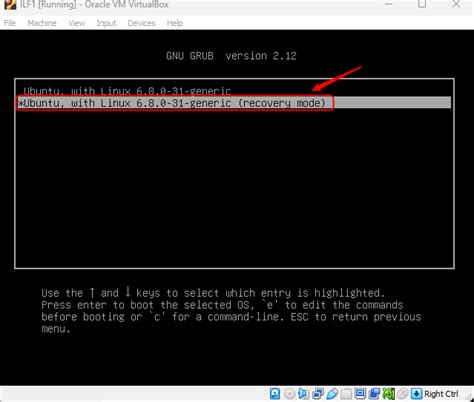The height and width of the screenshot is (402, 474).
Task: Click the USB devices status icon
Action: 332,394
